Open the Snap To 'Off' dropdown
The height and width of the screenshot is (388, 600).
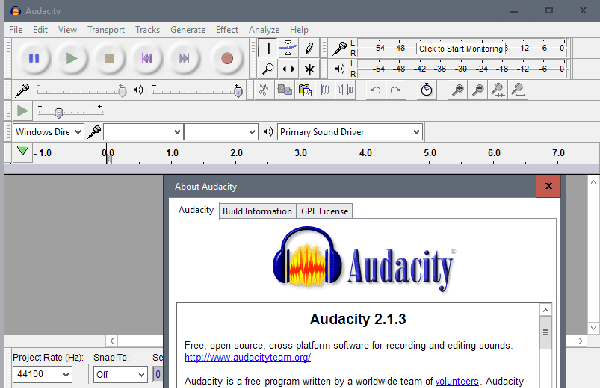coord(120,374)
